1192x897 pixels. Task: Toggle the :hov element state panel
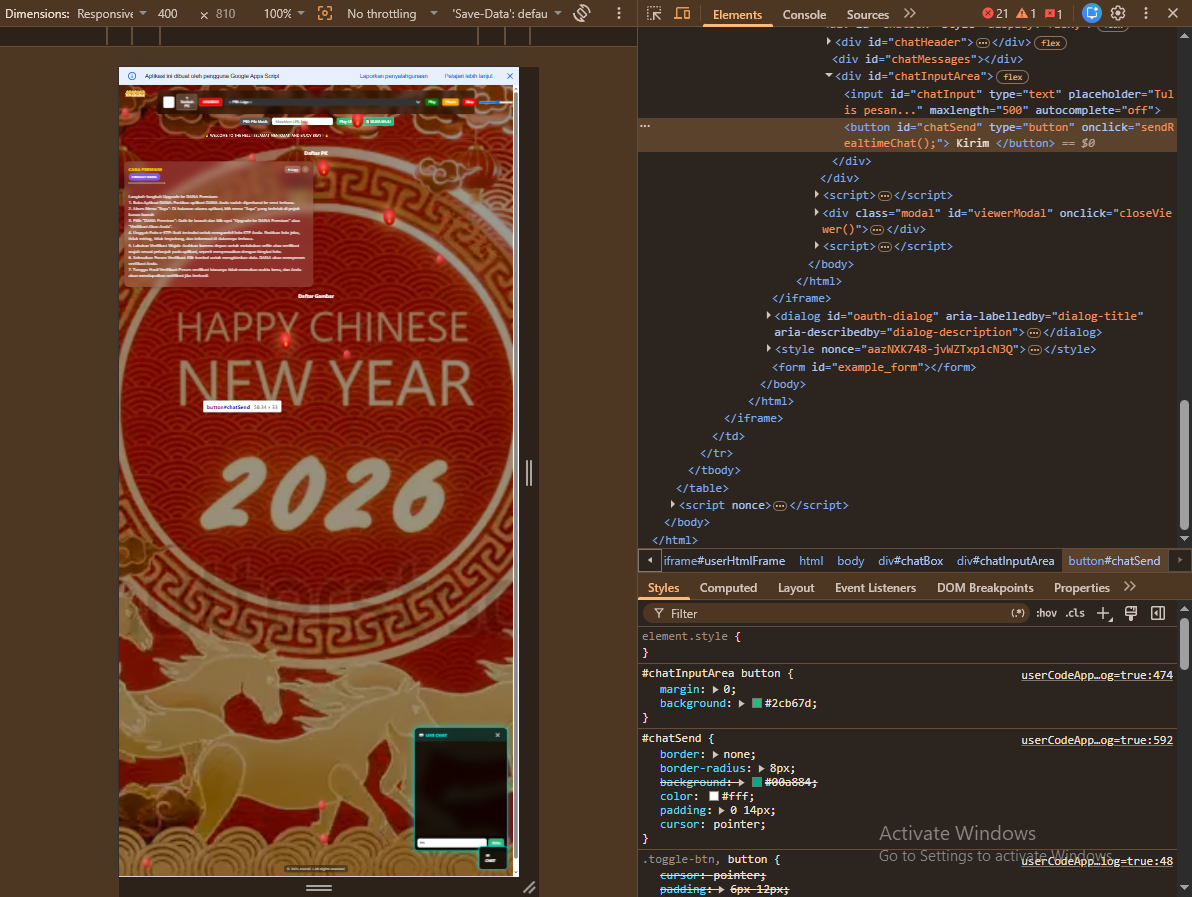click(1046, 613)
